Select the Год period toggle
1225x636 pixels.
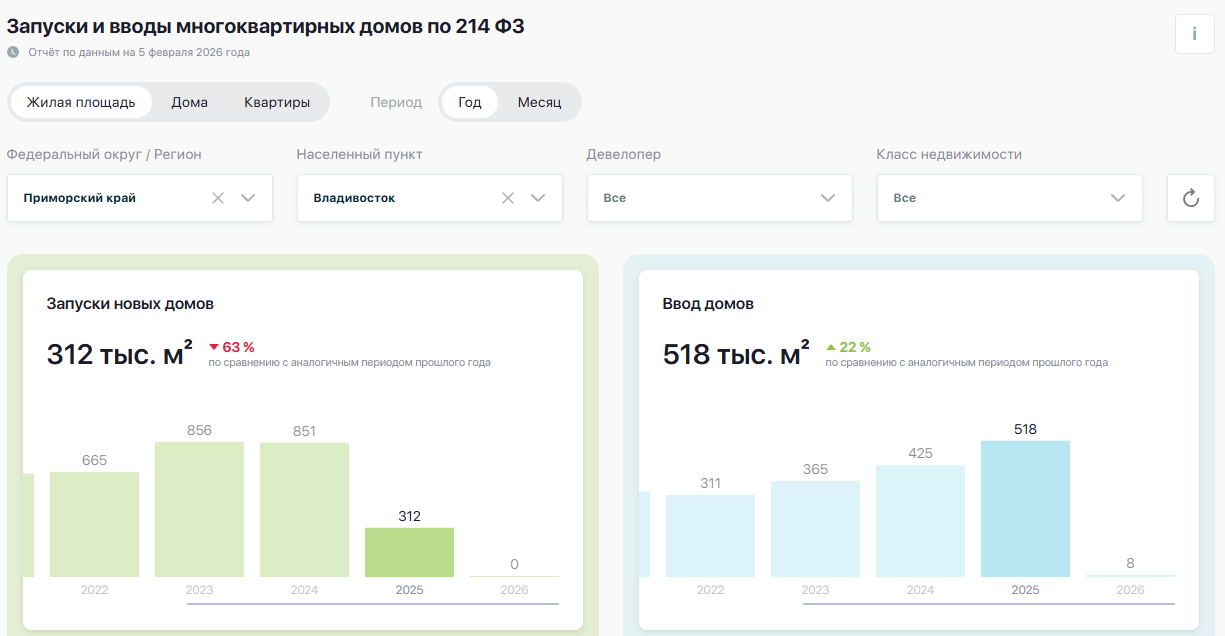(470, 102)
